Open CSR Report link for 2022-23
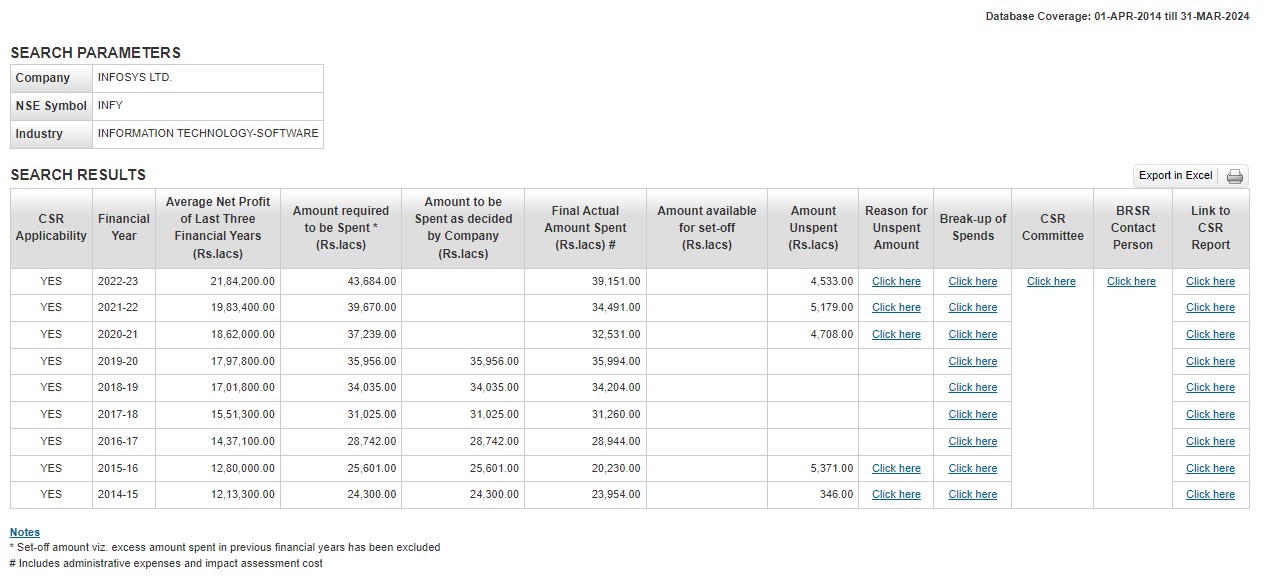 [1210, 282]
